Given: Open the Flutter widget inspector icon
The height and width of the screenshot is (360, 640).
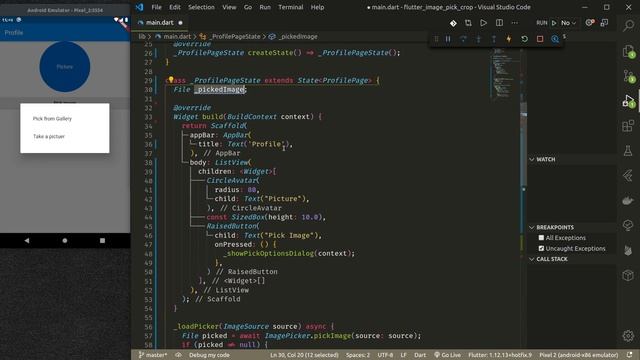Looking at the screenshot, I should coord(555,39).
